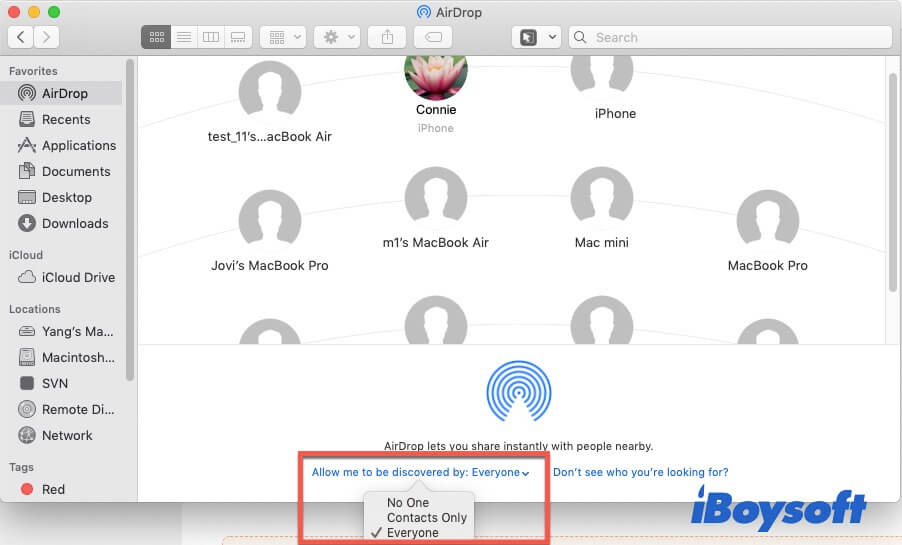
Task: Select AirDrop in the sidebar
Action: coord(61,93)
